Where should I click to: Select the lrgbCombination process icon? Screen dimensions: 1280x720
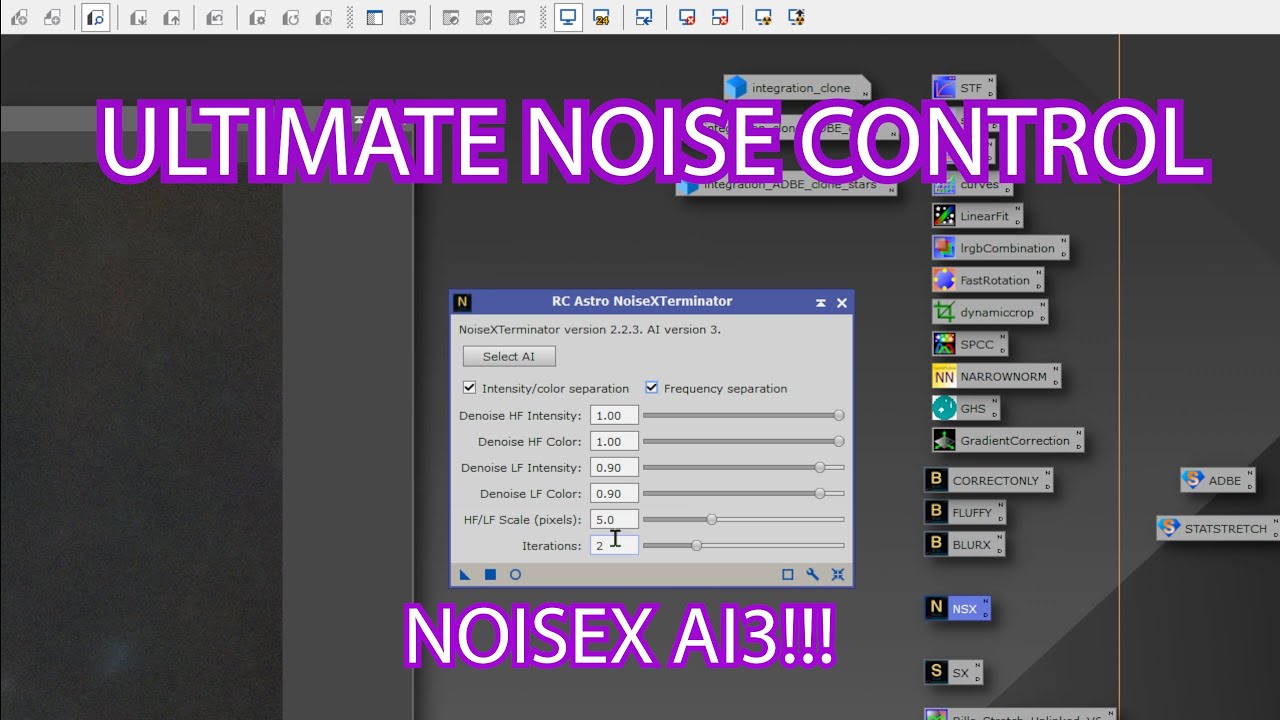tap(1000, 248)
